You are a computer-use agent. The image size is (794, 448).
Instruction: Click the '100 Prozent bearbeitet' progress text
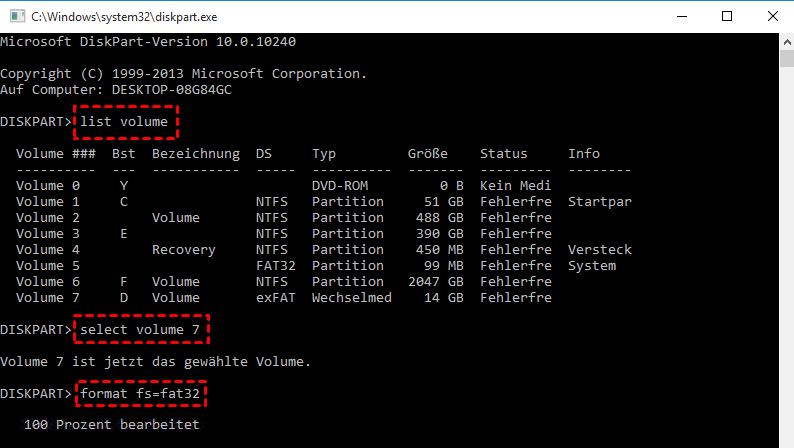(x=112, y=425)
